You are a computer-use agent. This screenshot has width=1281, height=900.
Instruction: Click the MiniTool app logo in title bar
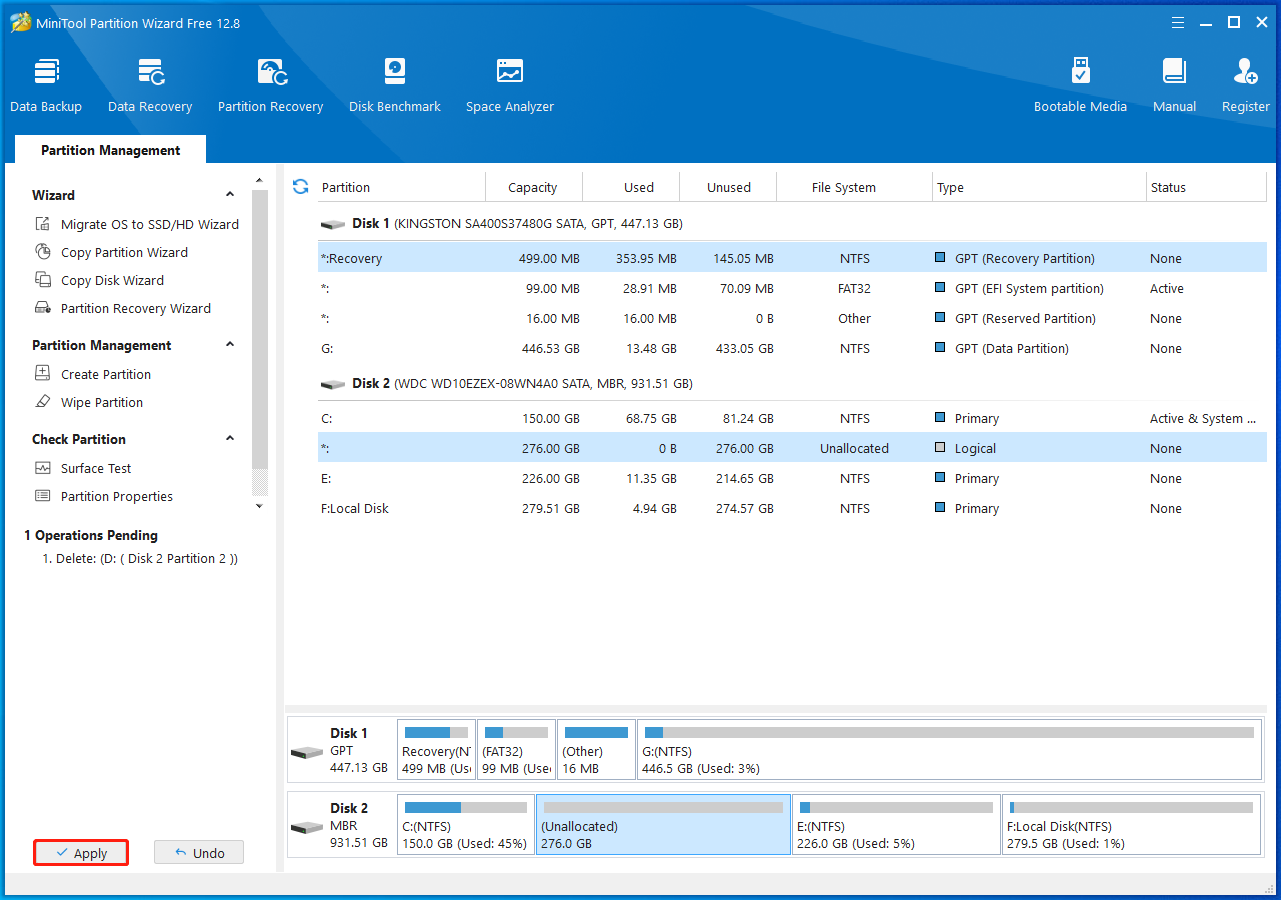[x=20, y=22]
